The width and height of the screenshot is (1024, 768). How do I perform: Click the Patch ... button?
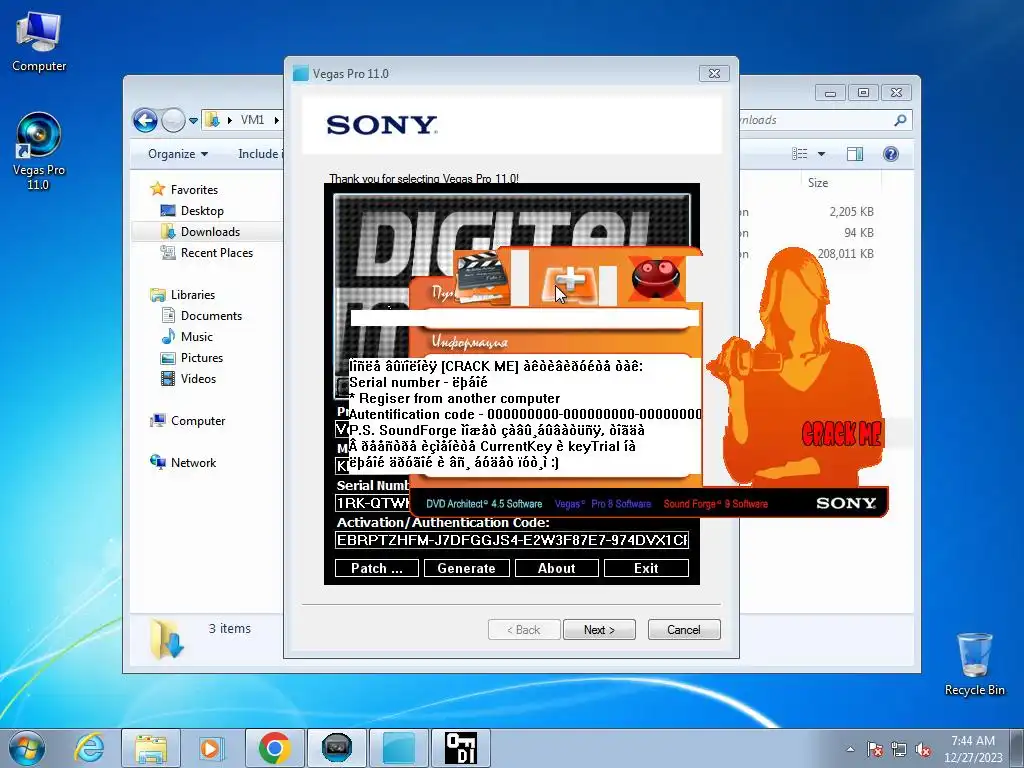[x=377, y=568]
